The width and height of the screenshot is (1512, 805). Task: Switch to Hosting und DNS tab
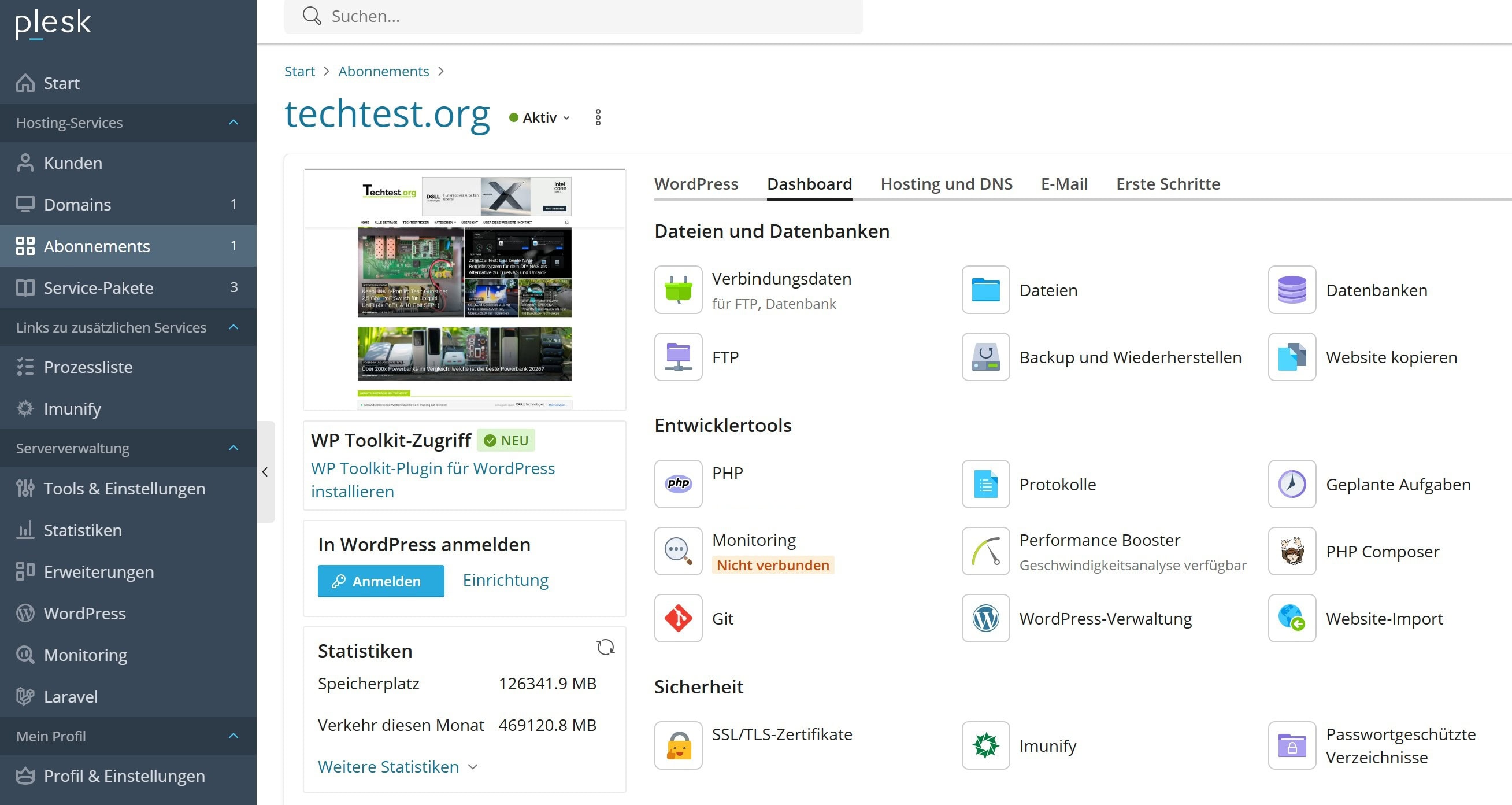[x=946, y=184]
